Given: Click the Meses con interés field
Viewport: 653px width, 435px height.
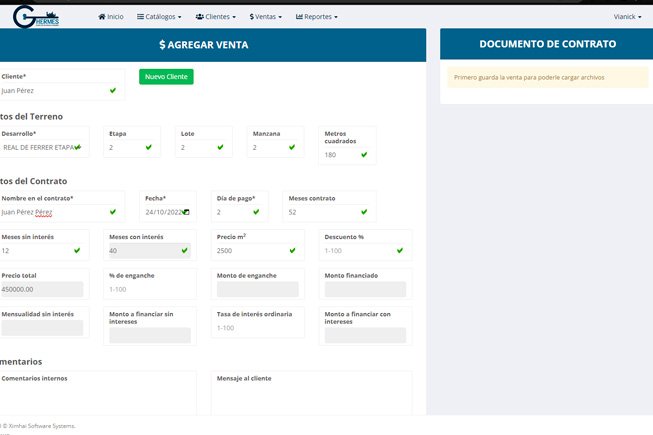Looking at the screenshot, I should coord(150,251).
